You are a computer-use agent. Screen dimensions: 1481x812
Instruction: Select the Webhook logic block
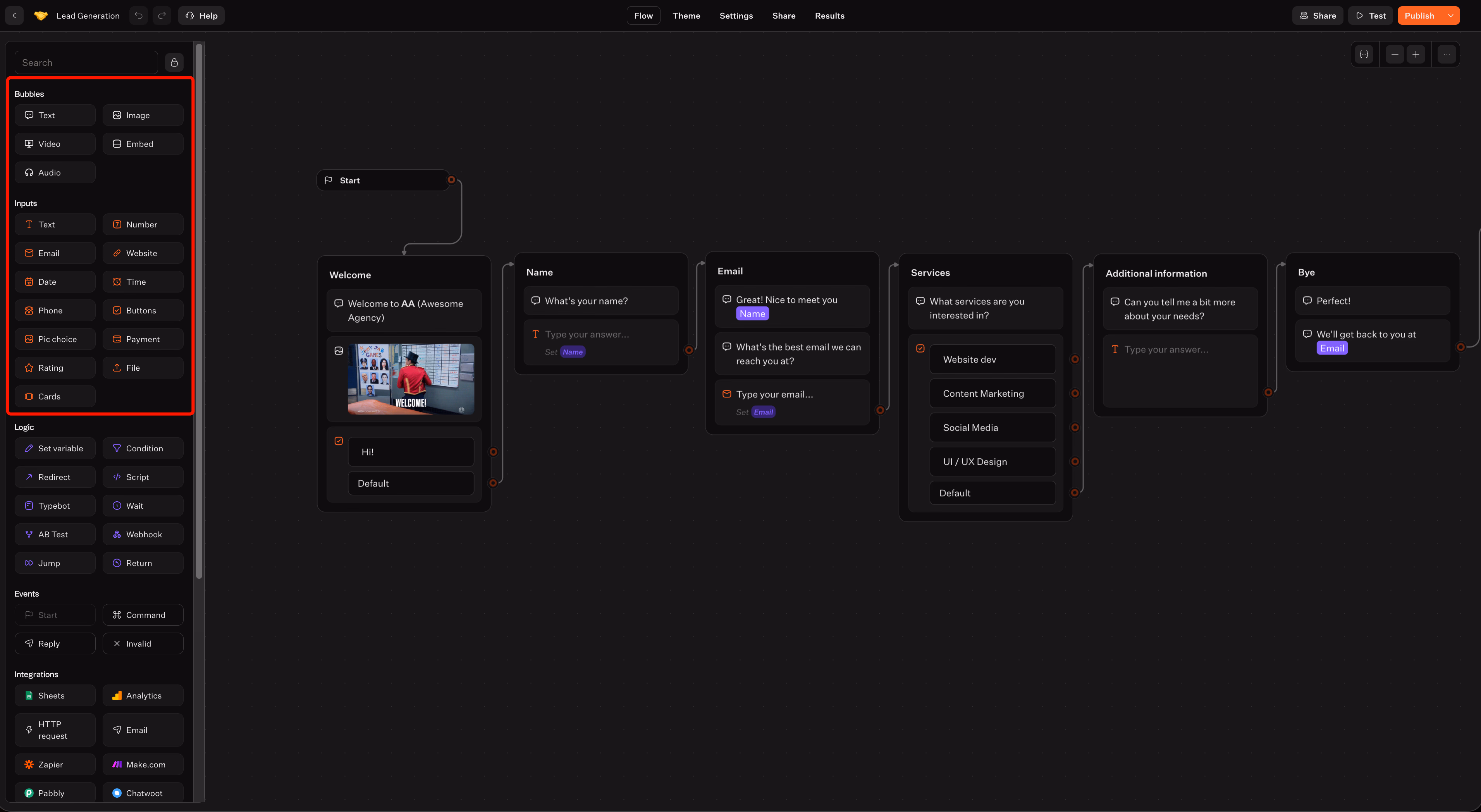click(x=143, y=534)
